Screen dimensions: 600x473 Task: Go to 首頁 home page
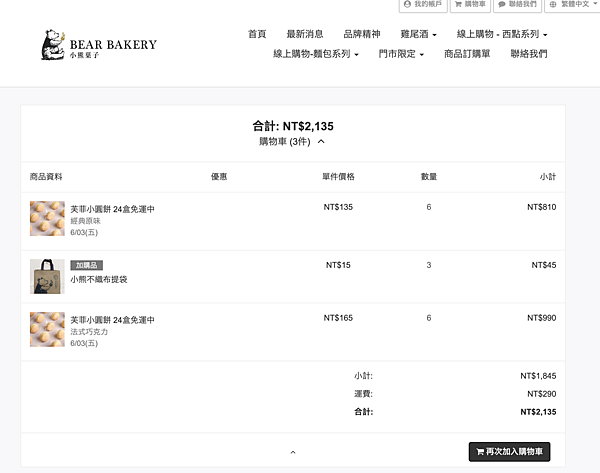[257, 34]
